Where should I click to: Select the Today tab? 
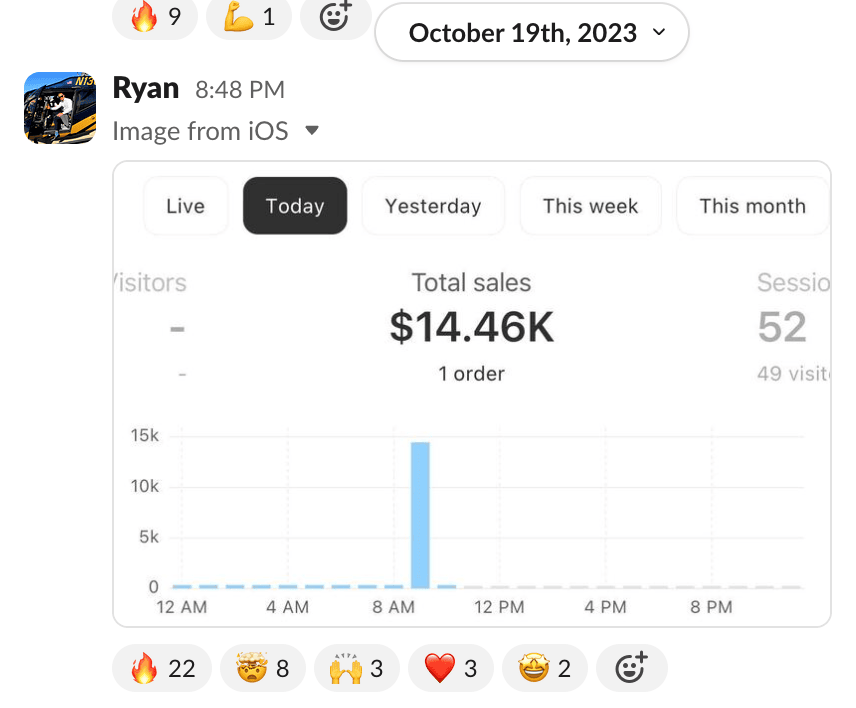[295, 206]
